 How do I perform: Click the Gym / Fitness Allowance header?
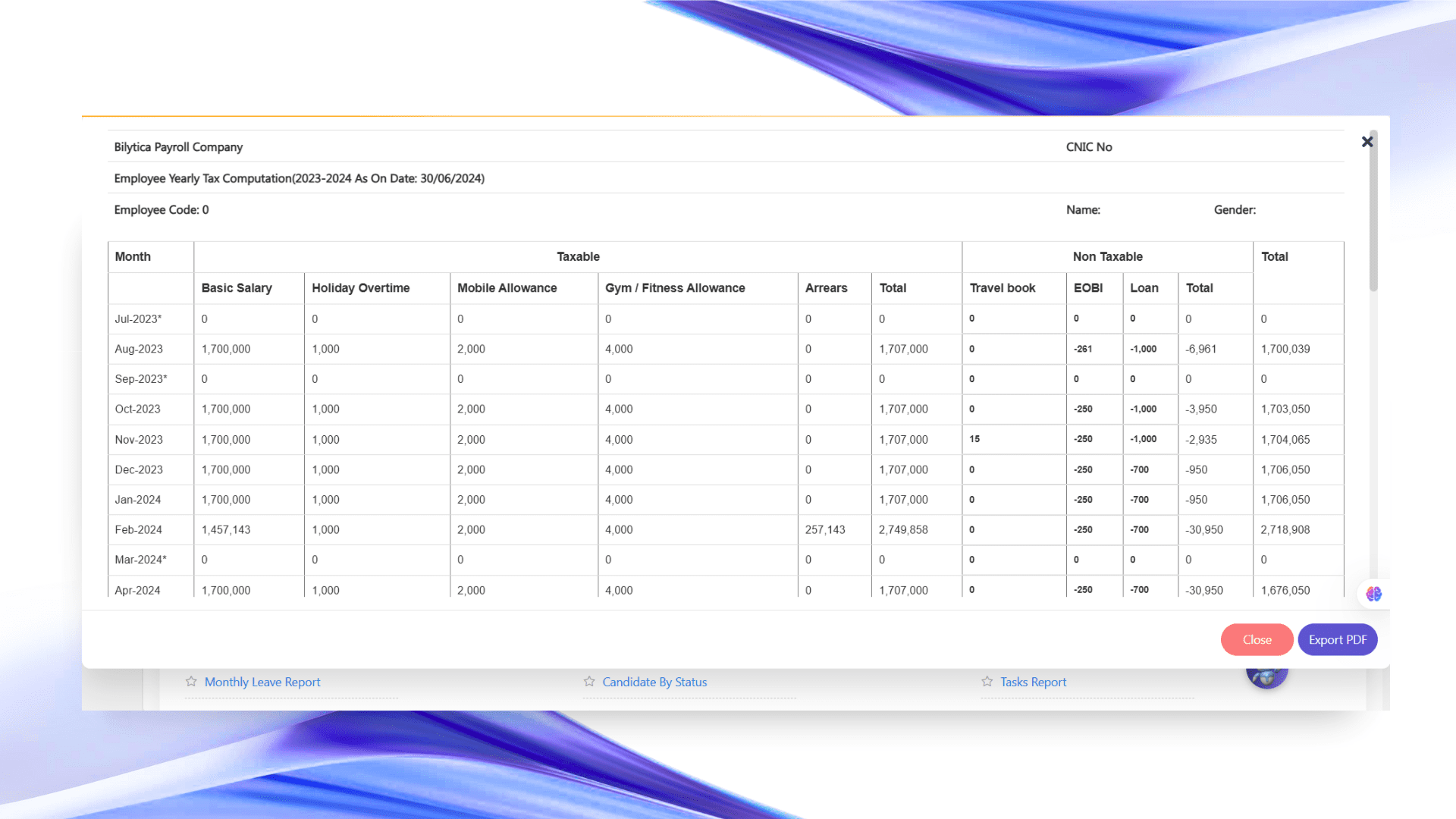[x=675, y=288]
